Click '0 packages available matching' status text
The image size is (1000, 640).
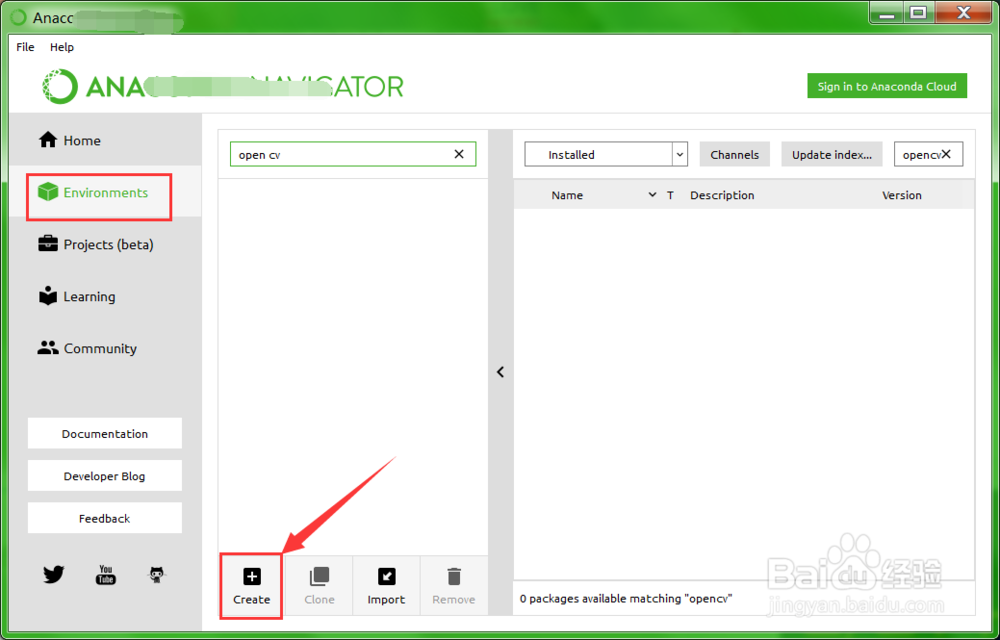626,599
